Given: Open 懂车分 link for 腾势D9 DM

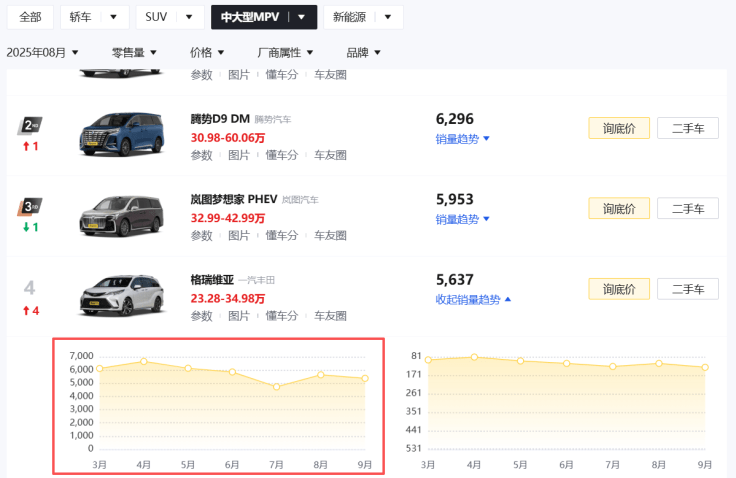Looking at the screenshot, I should point(282,155).
